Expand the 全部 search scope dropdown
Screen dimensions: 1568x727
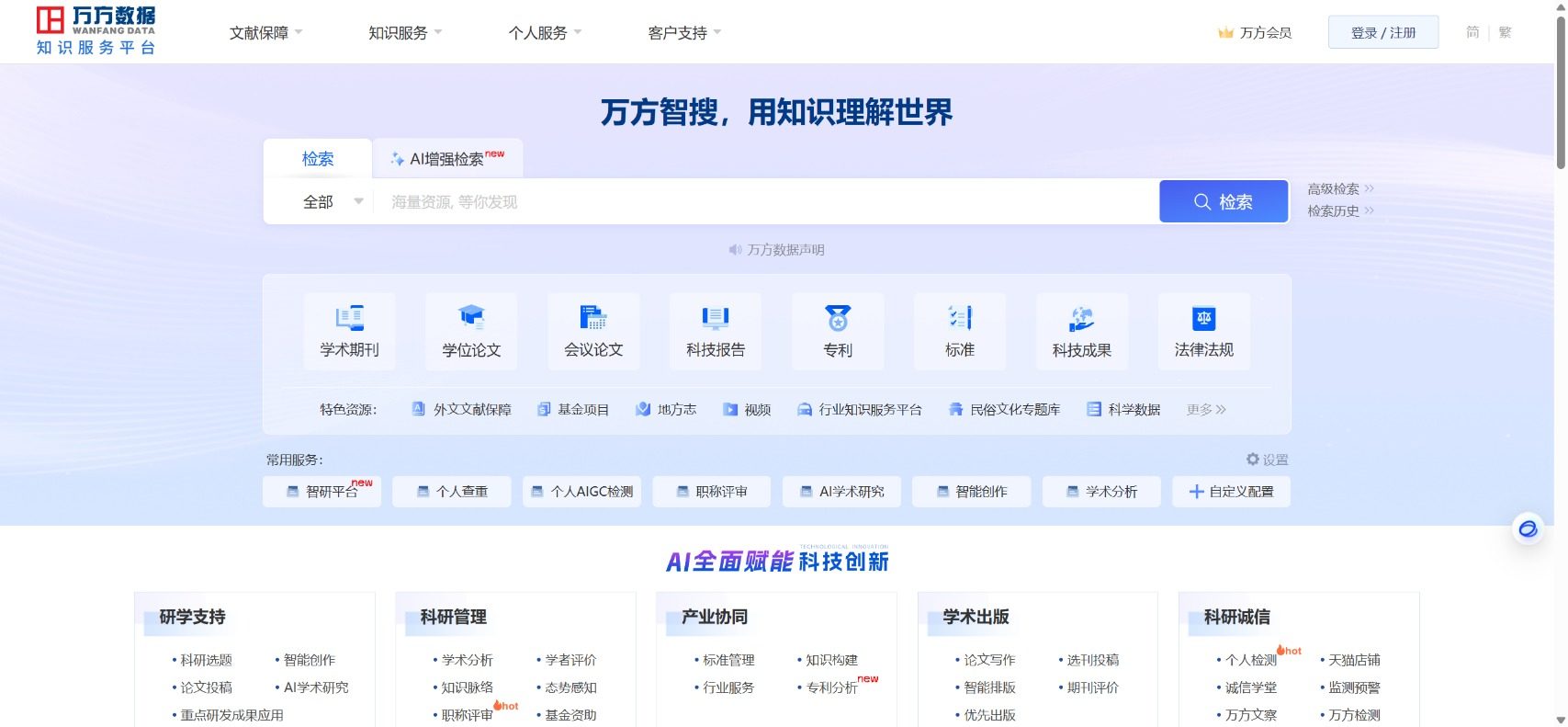tap(333, 201)
